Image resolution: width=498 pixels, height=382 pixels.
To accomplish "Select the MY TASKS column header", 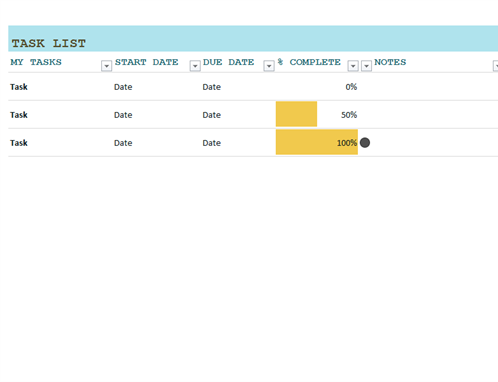I will [36, 62].
